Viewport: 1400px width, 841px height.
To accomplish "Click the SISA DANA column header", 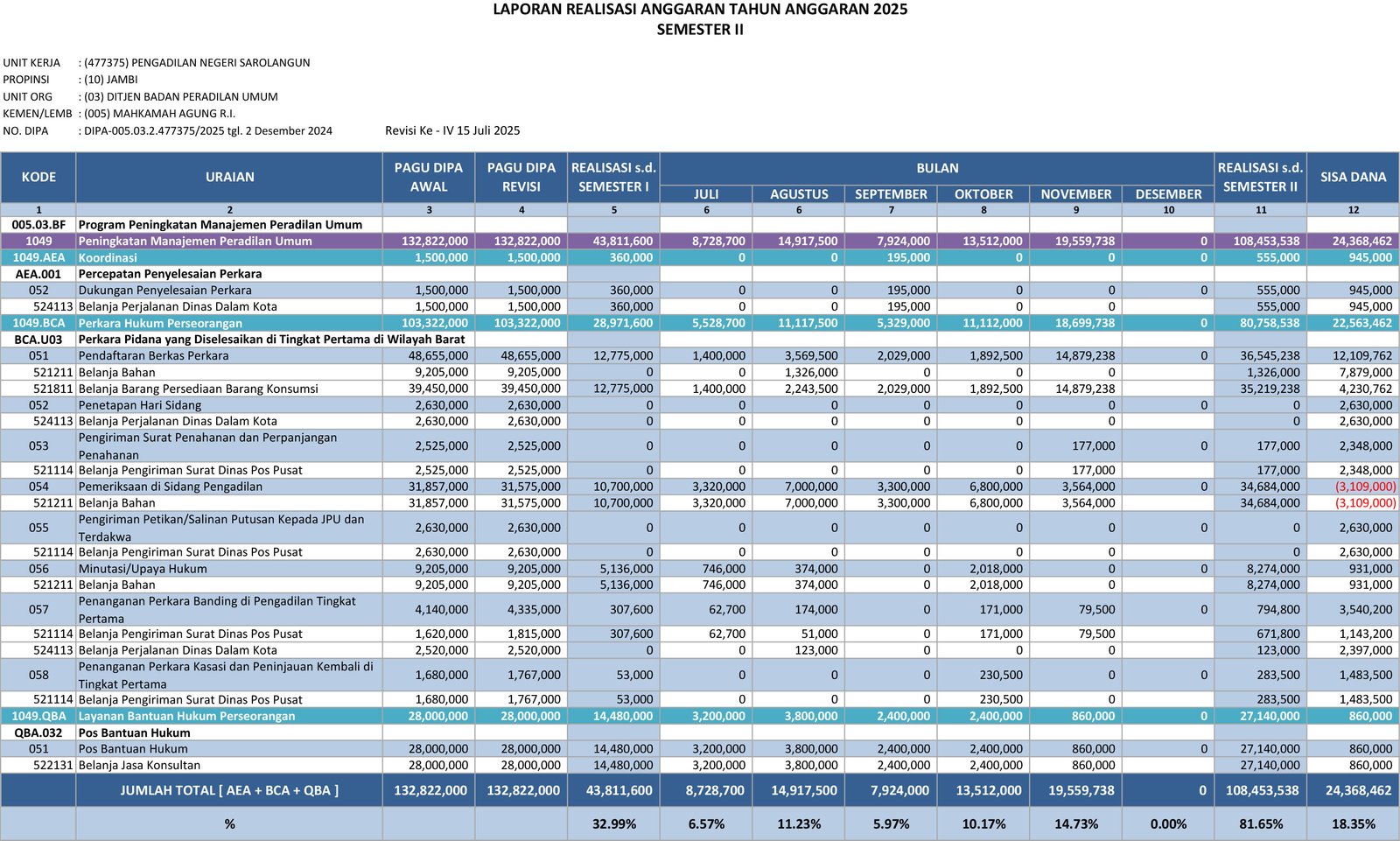I will pyautogui.click(x=1353, y=178).
